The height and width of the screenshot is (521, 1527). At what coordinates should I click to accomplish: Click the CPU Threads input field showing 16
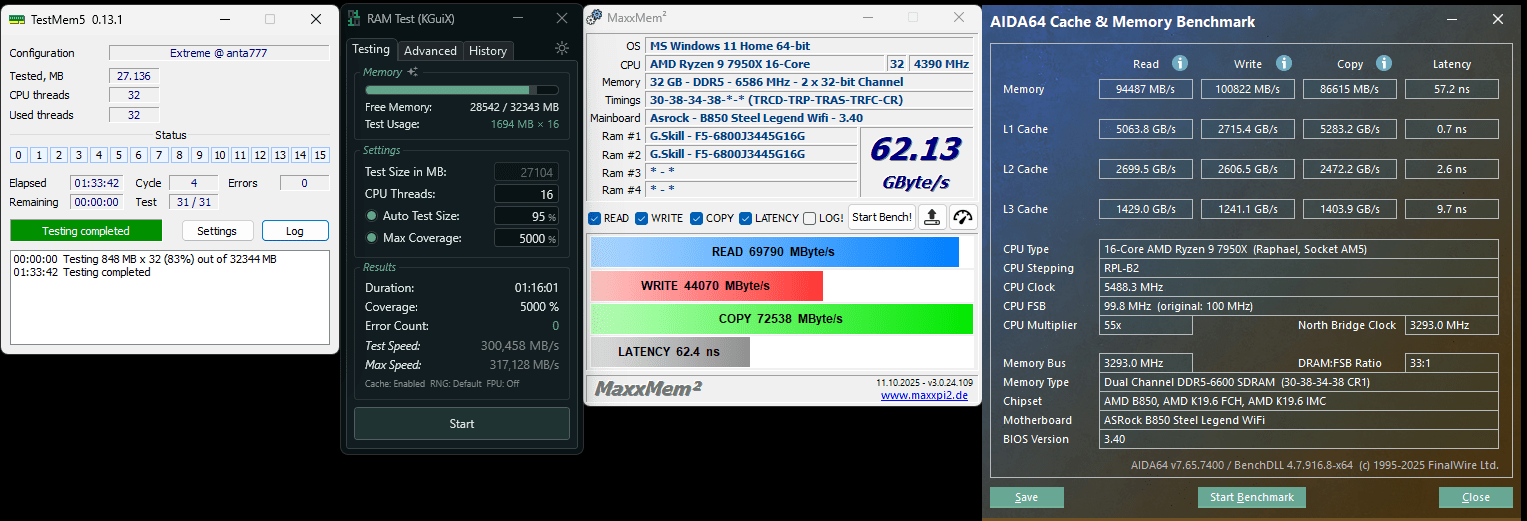pos(527,193)
